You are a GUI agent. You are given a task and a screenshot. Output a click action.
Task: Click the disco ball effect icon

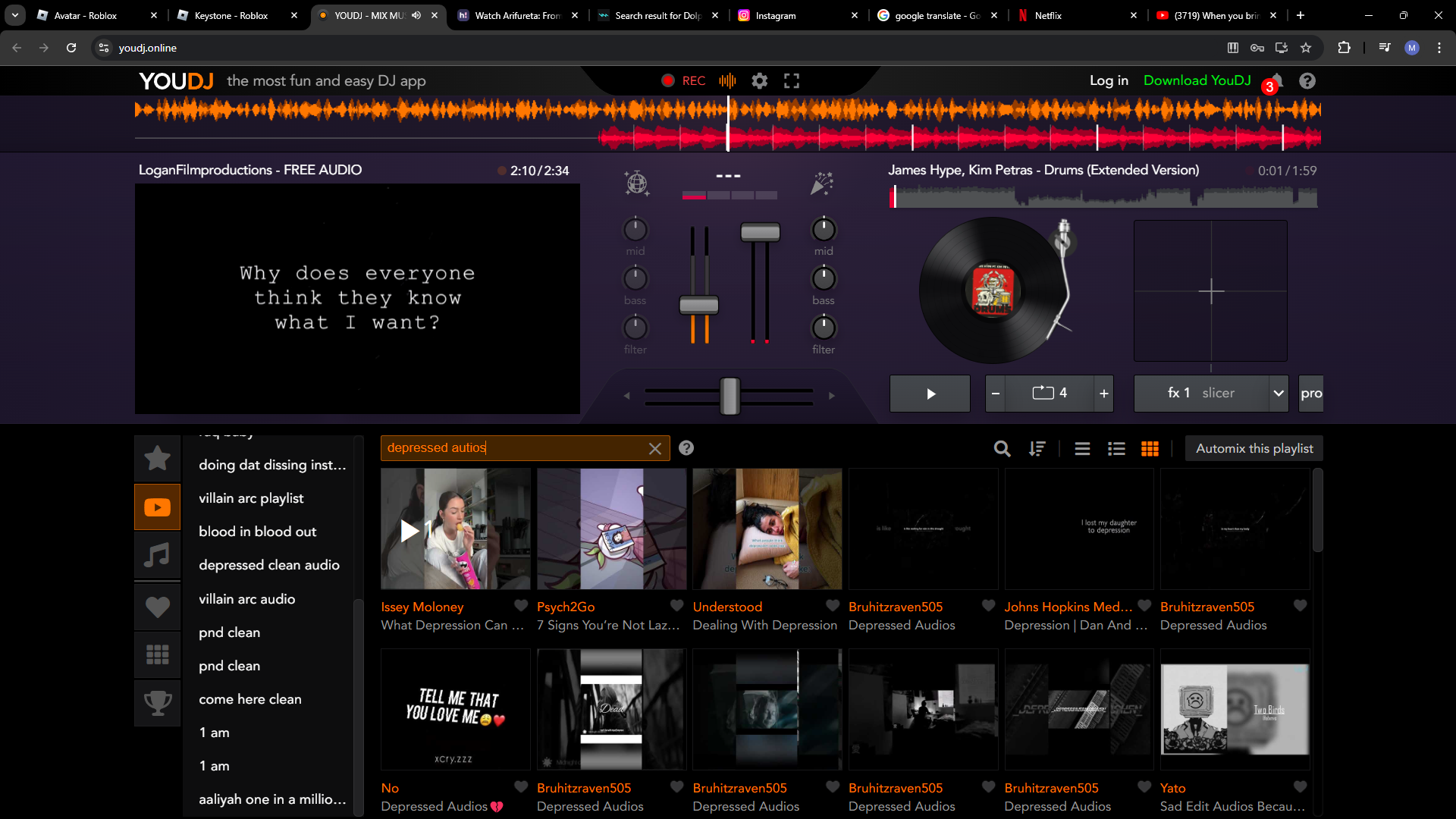click(636, 183)
